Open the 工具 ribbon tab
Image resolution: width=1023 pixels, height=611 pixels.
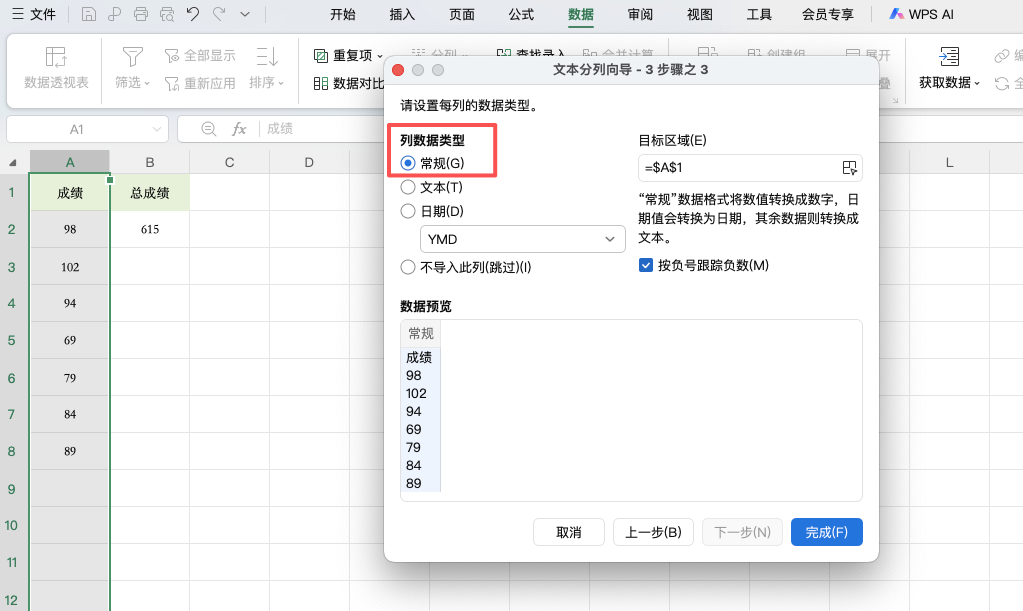pos(759,14)
